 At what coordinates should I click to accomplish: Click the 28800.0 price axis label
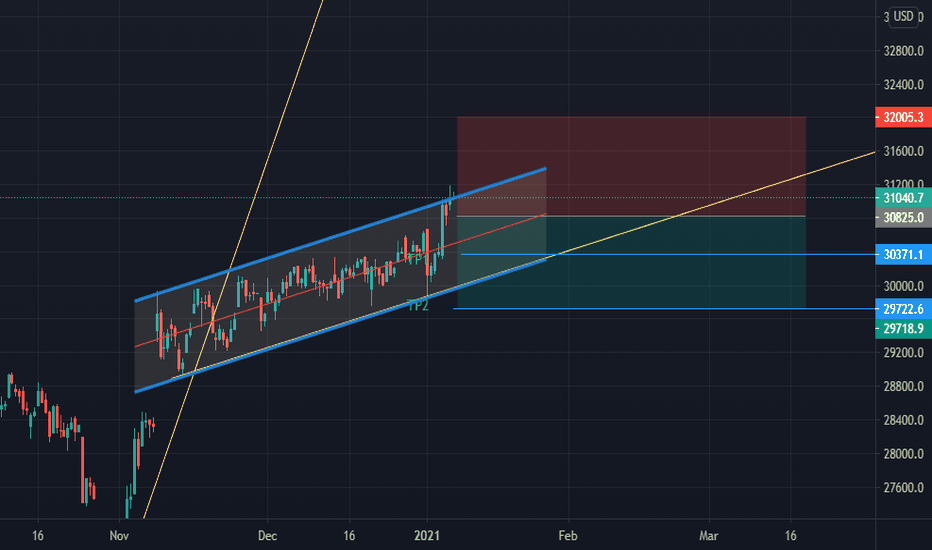(903, 386)
